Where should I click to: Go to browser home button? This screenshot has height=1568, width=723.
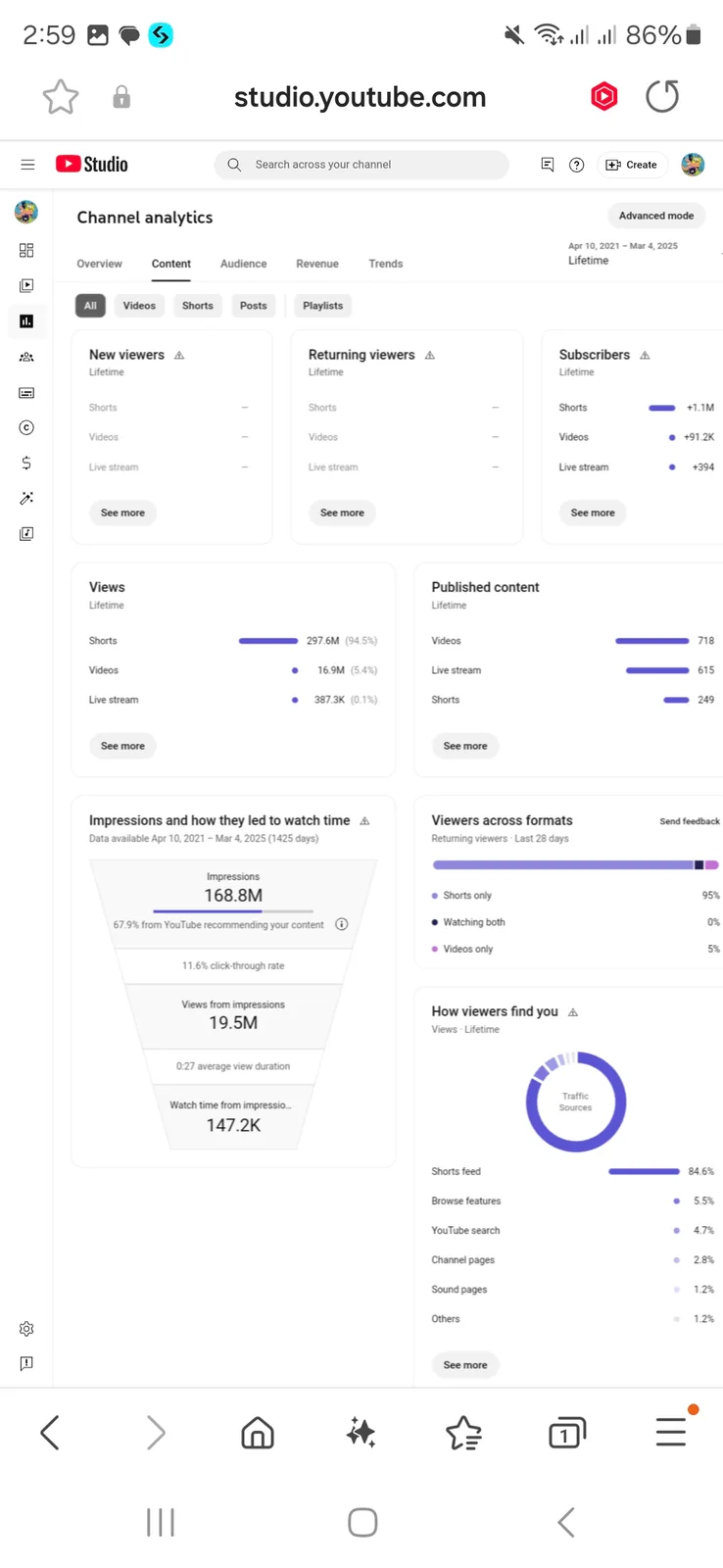(258, 1433)
